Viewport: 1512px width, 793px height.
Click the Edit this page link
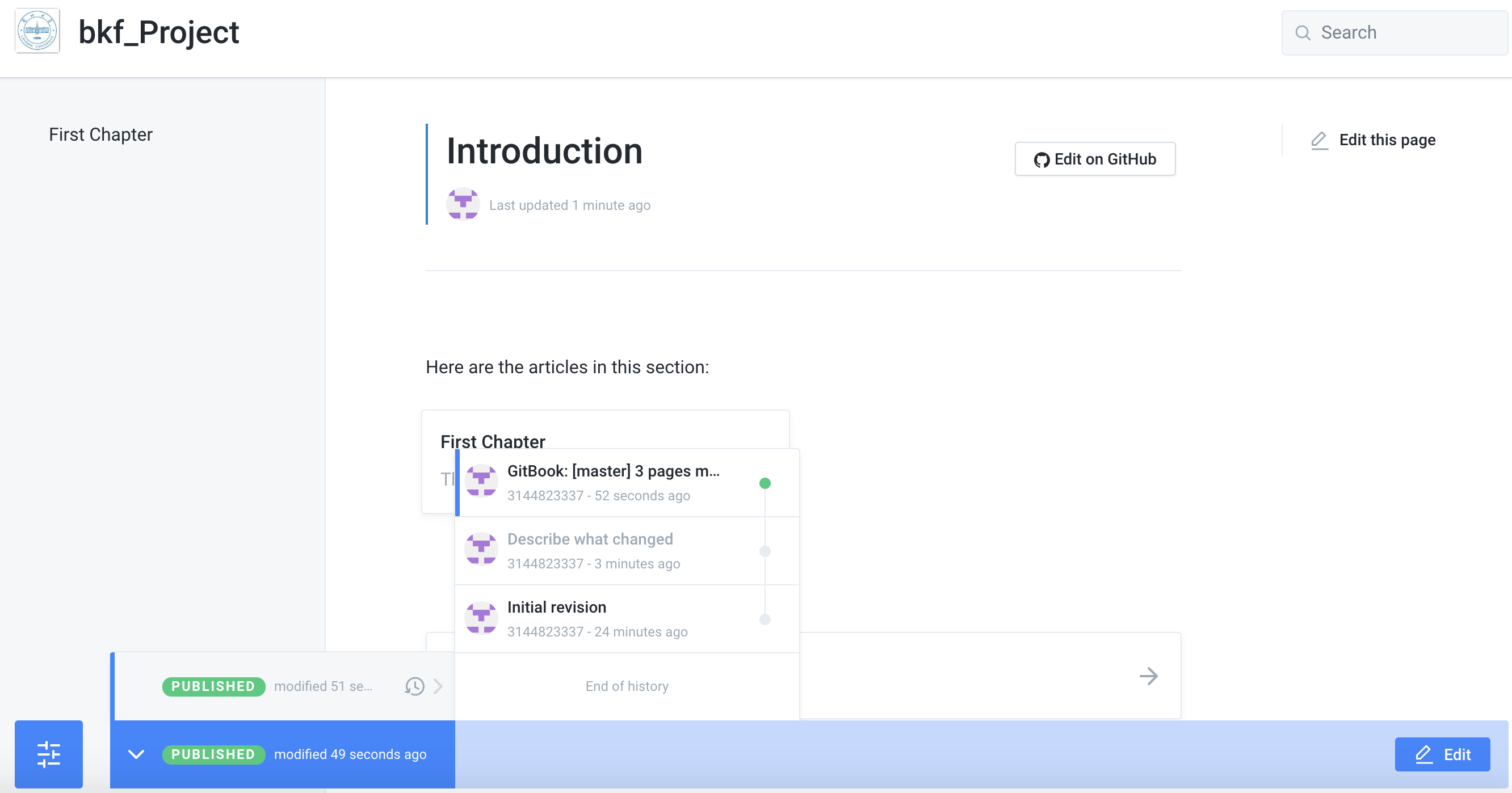point(1387,140)
